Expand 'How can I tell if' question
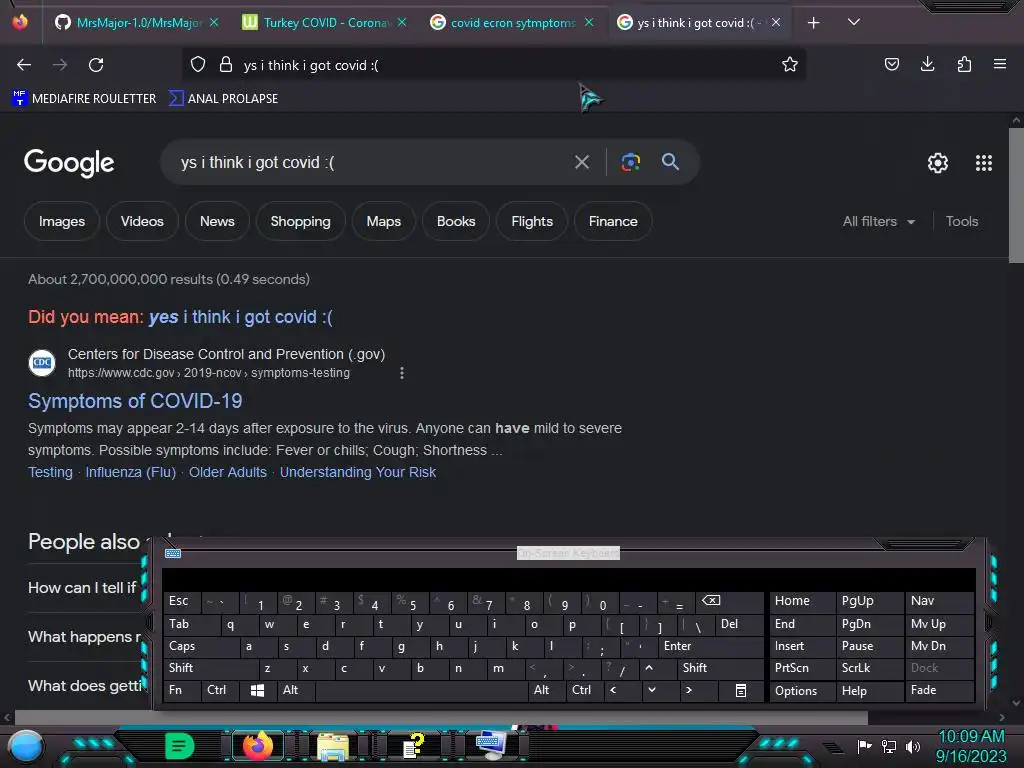The width and height of the screenshot is (1024, 768). [x=82, y=588]
